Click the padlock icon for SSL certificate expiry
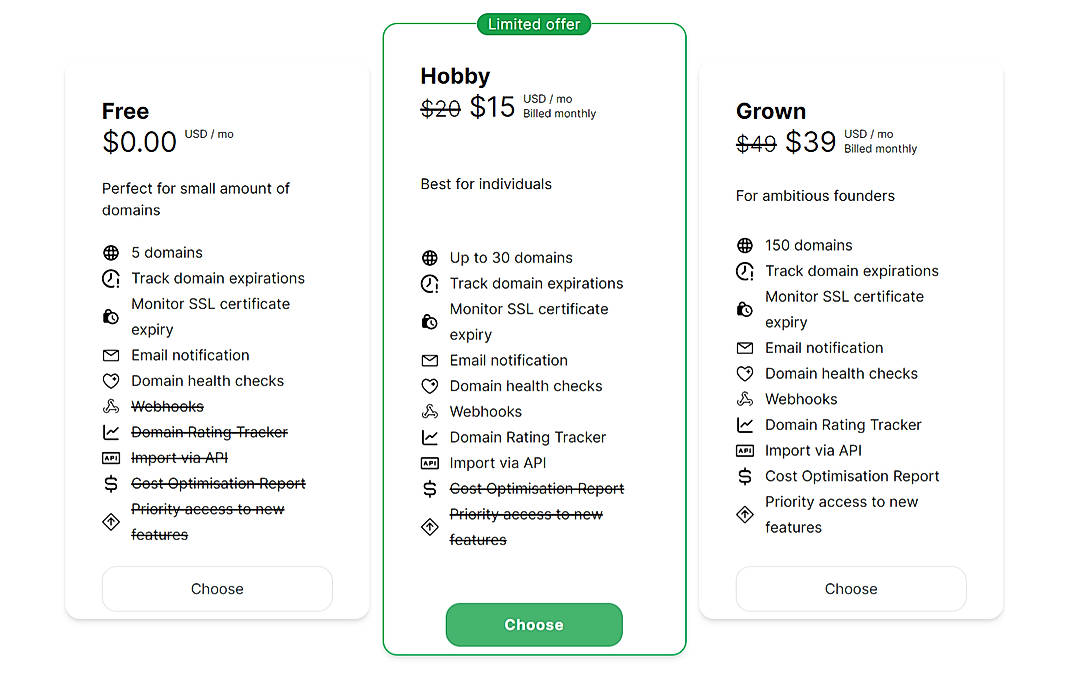 point(111,318)
